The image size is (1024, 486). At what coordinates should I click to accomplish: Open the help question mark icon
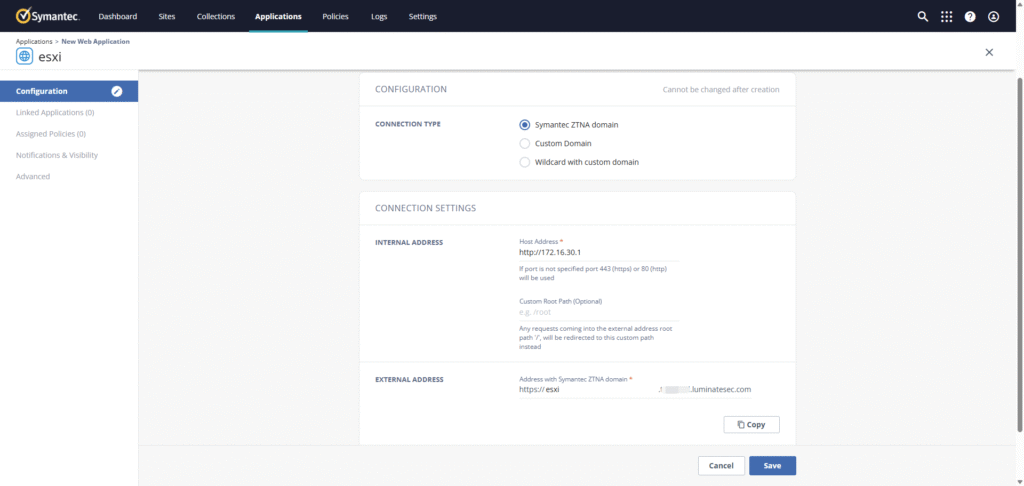[x=970, y=17]
